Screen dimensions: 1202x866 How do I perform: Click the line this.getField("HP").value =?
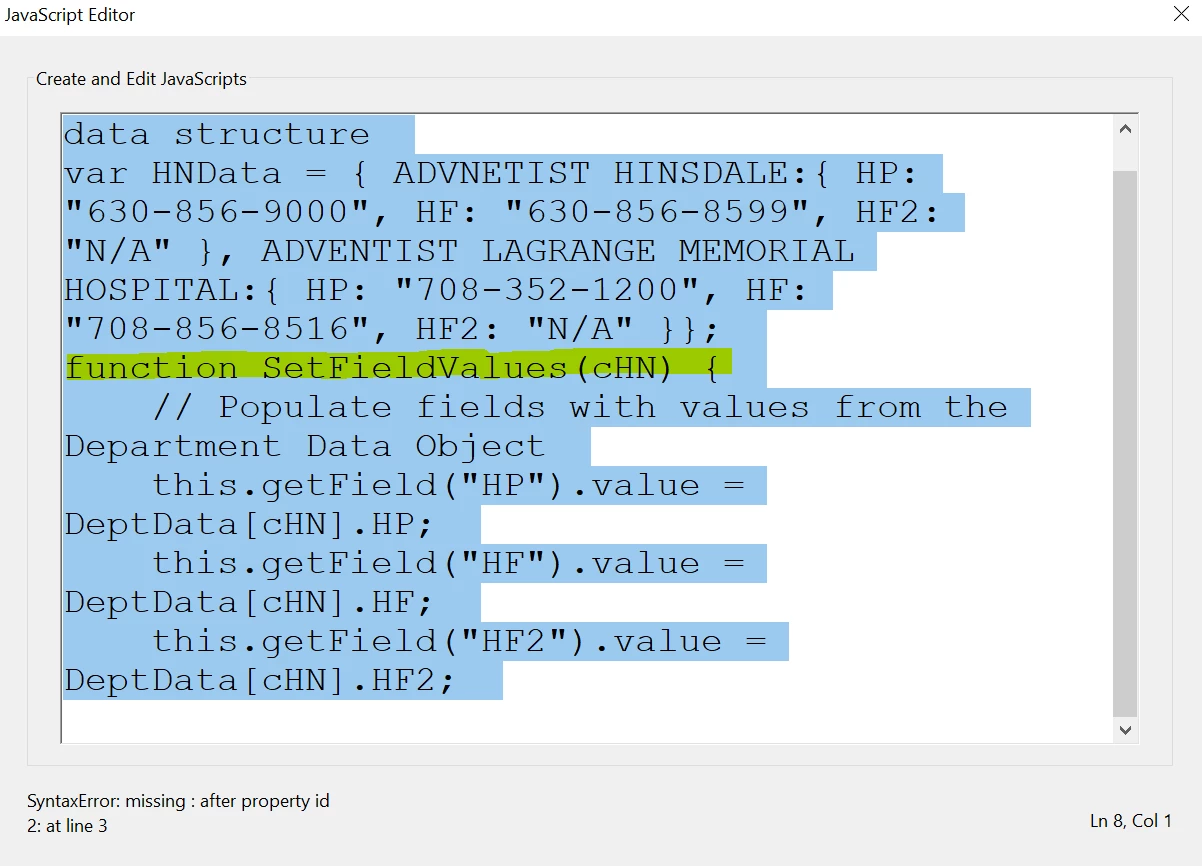click(x=448, y=485)
